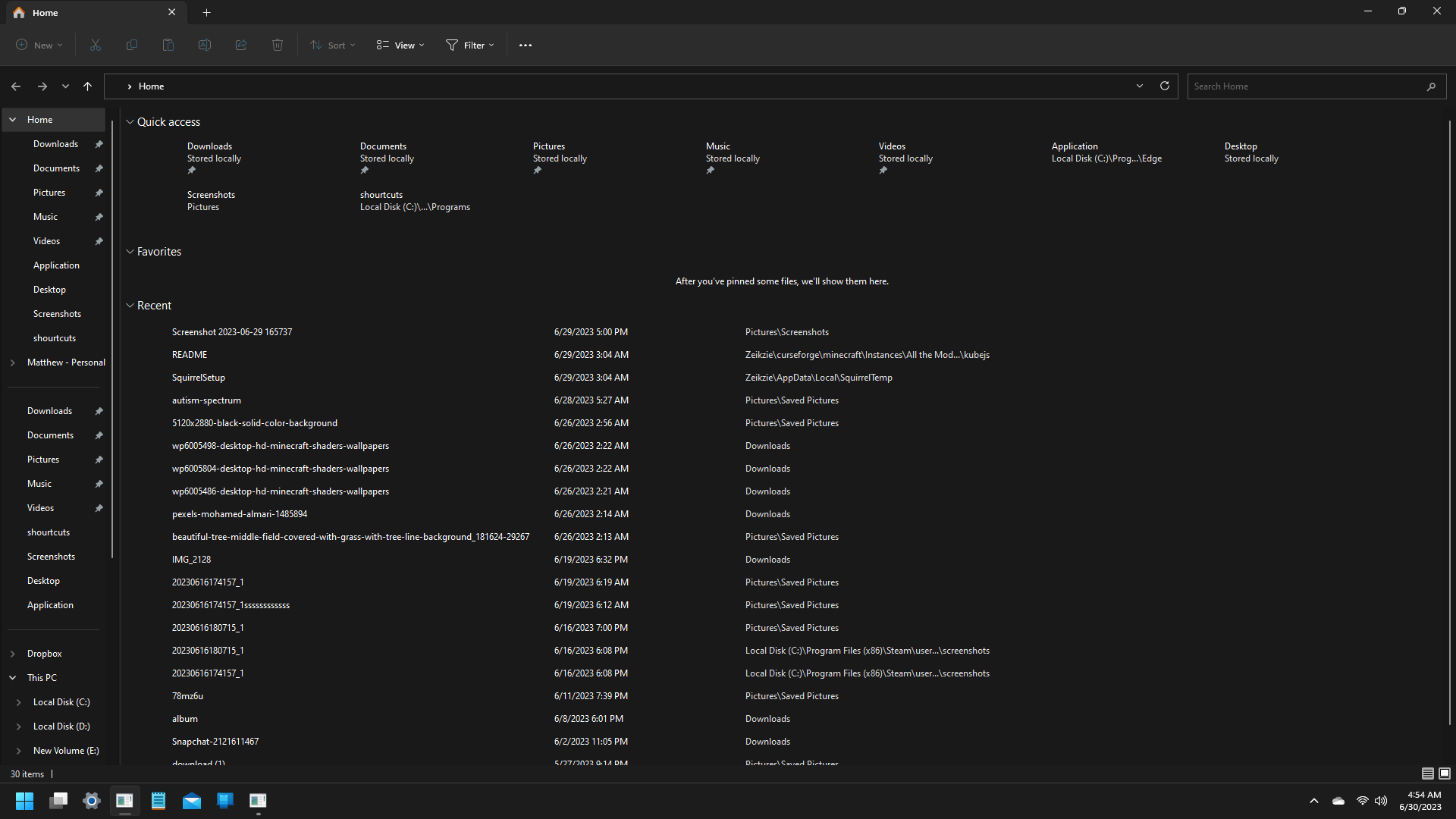The image size is (1456, 819).
Task: Switch to details view layout icon
Action: point(1427,773)
